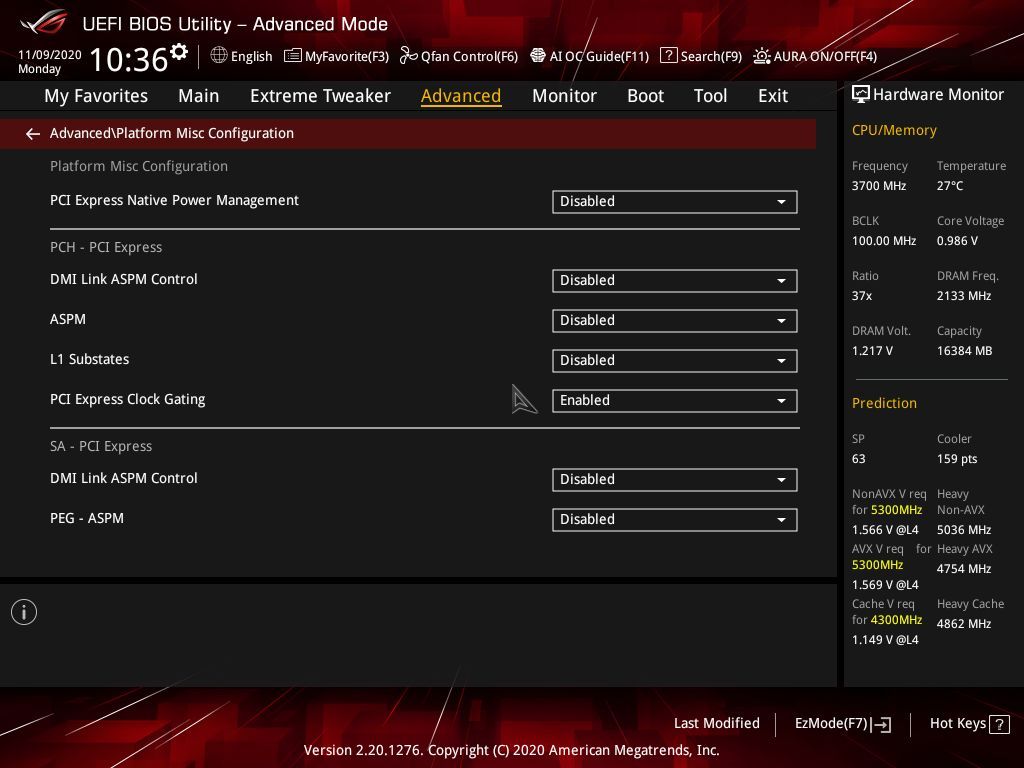Viewport: 1024px width, 768px height.
Task: Open Search(F9)
Action: (701, 56)
